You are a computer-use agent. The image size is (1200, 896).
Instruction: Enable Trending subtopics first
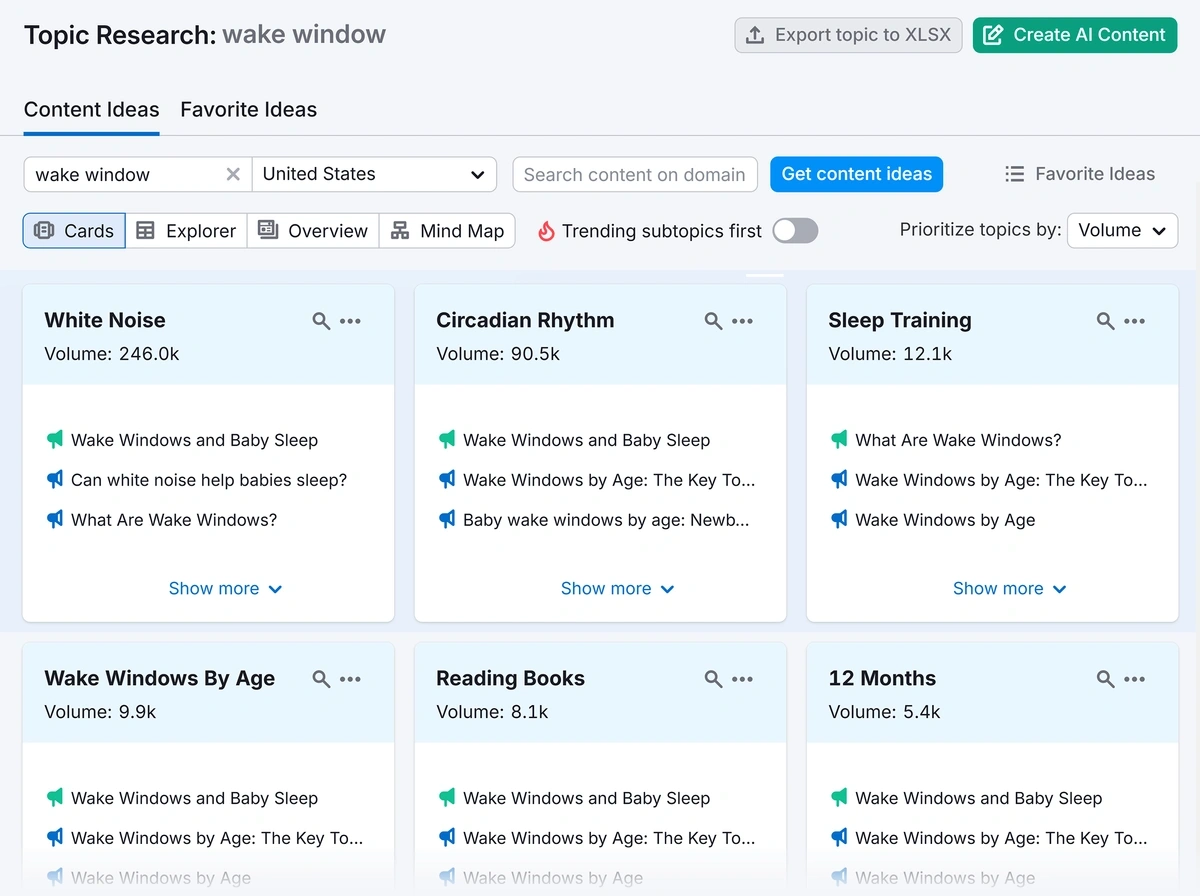(x=795, y=231)
